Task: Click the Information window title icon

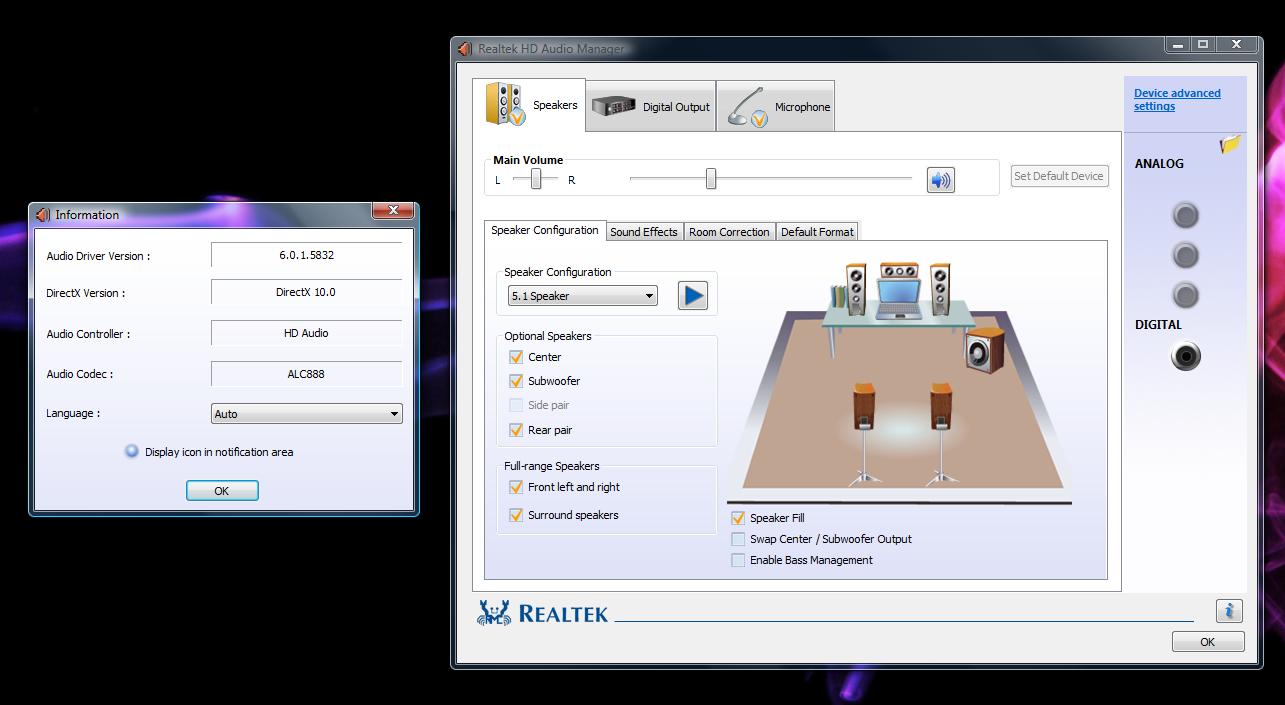Action: click(x=42, y=215)
